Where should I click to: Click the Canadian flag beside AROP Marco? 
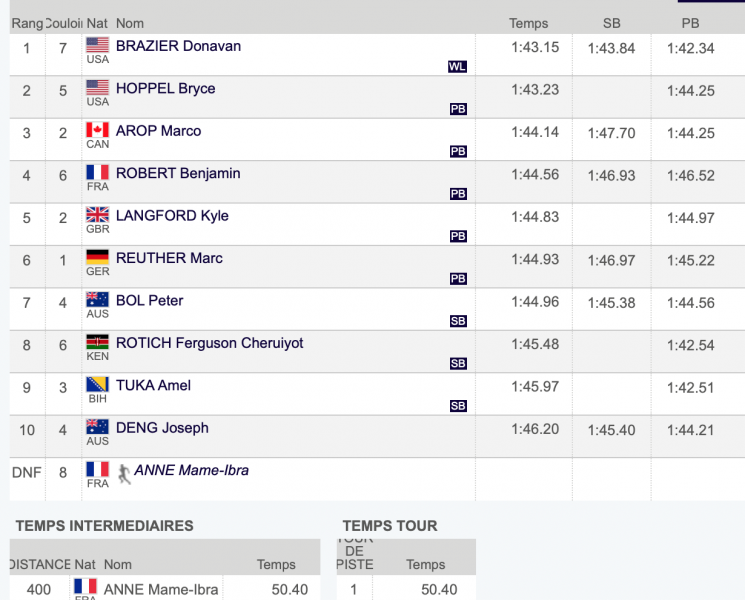(x=97, y=130)
